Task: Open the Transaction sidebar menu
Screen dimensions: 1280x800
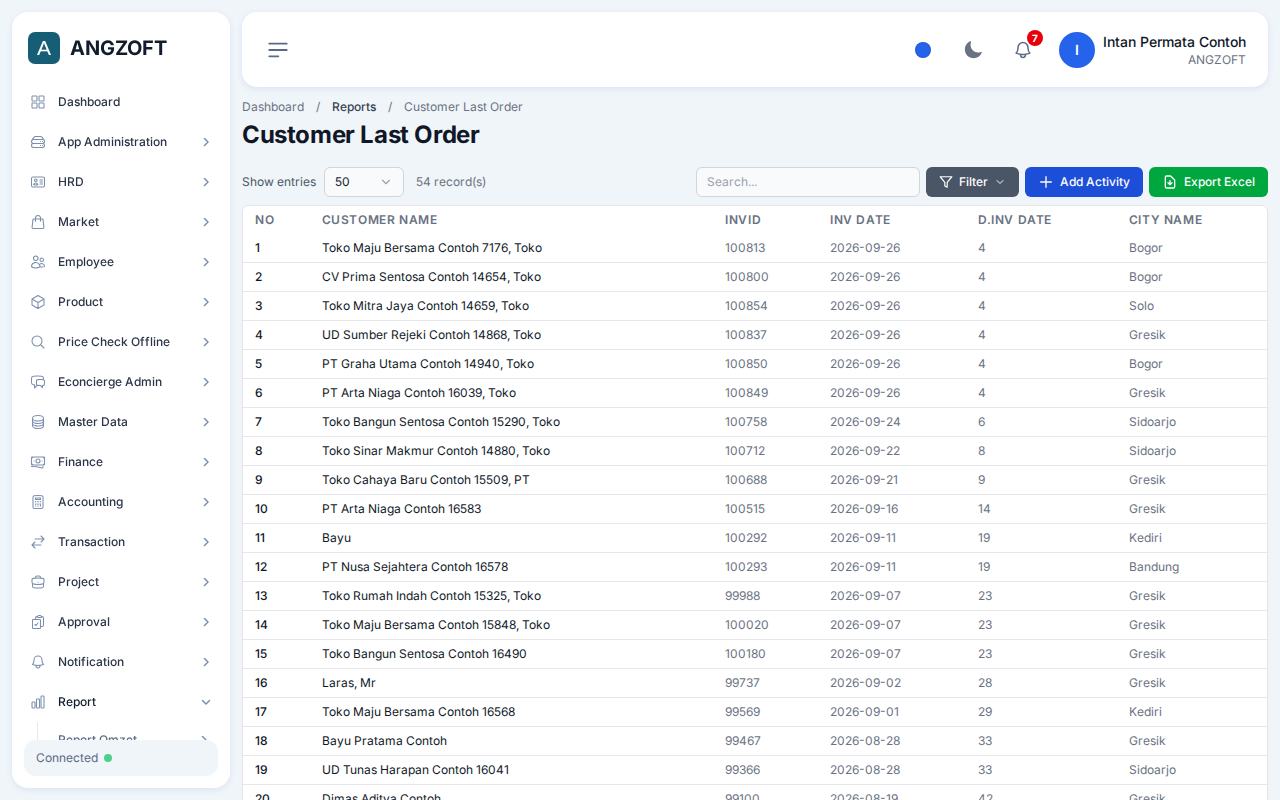Action: coord(121,542)
